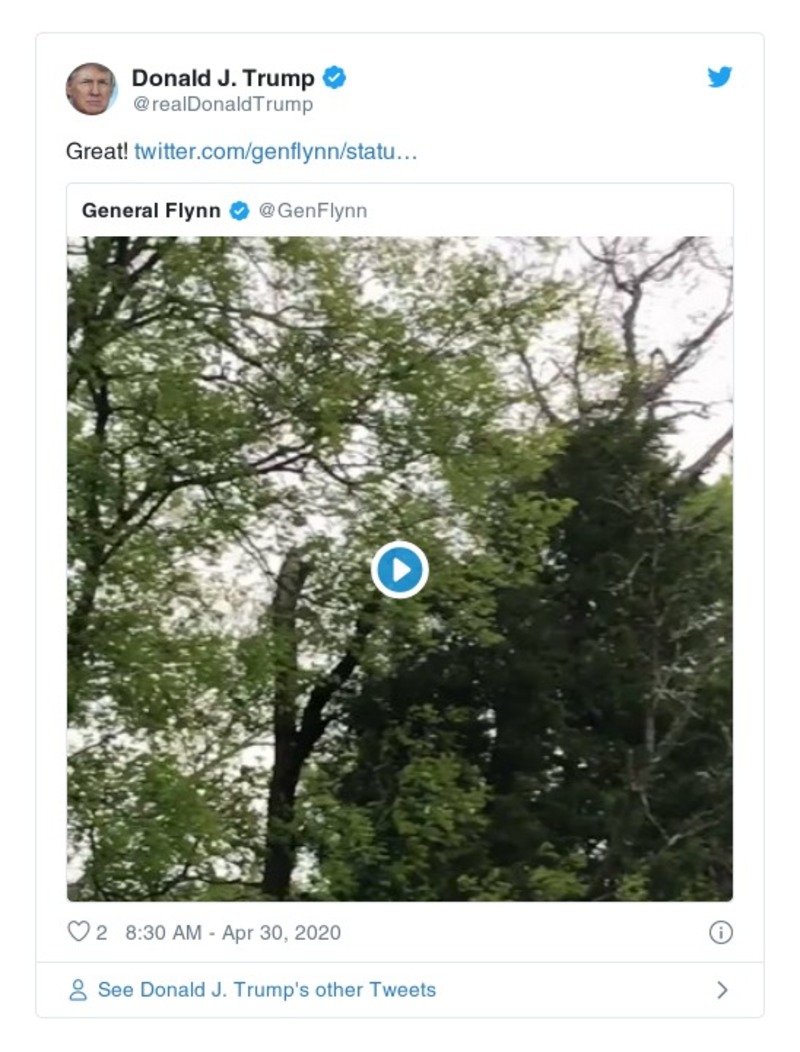See Donald J. Trump's other Tweets
Image resolution: width=800 pixels, height=1052 pixels.
click(x=266, y=990)
